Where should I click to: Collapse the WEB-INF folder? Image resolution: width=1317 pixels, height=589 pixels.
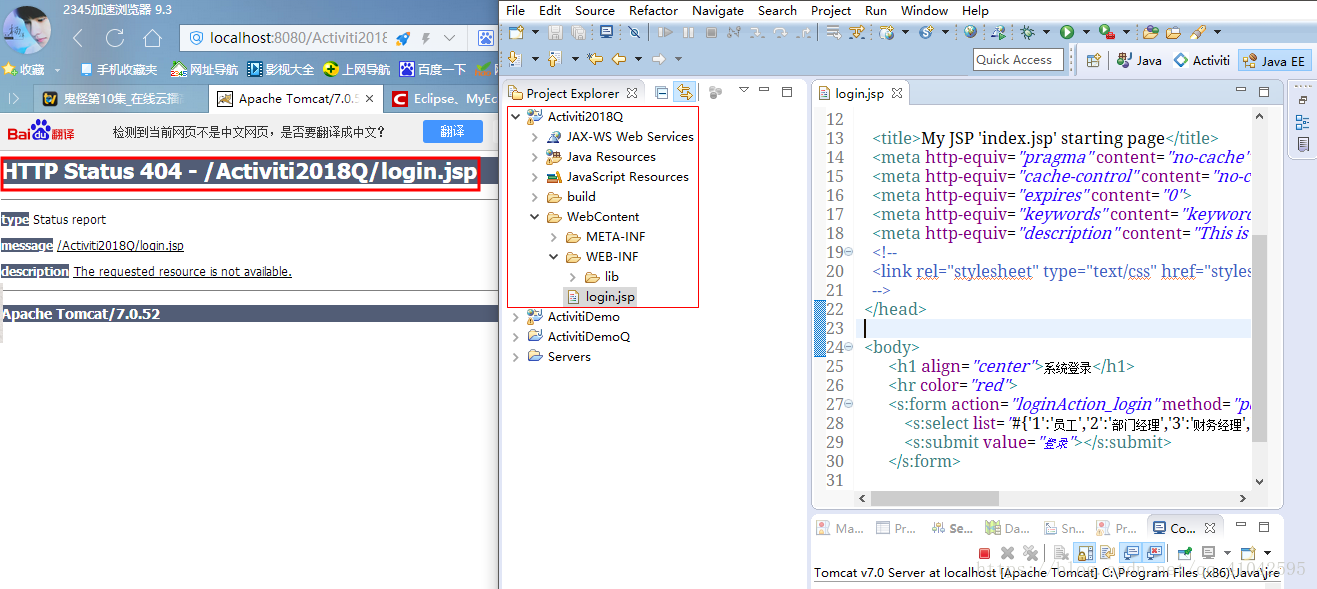pos(554,257)
